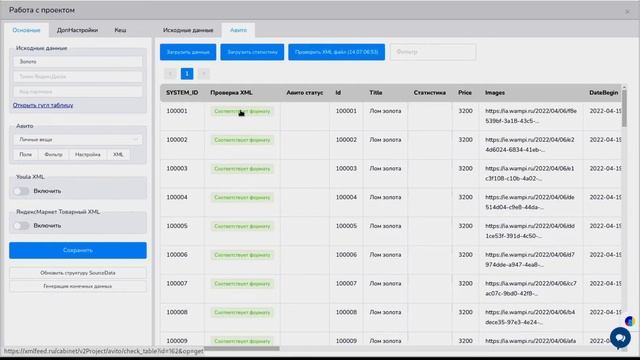The image size is (640, 360).
Task: Click the blue Сохранить button
Action: point(78,250)
